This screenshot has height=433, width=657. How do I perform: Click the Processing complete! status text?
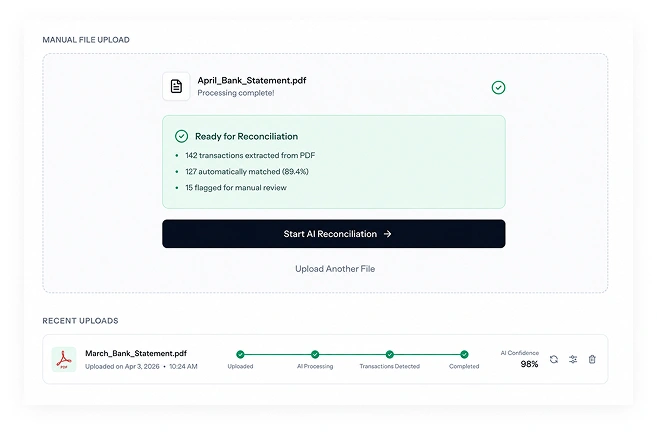[236, 93]
